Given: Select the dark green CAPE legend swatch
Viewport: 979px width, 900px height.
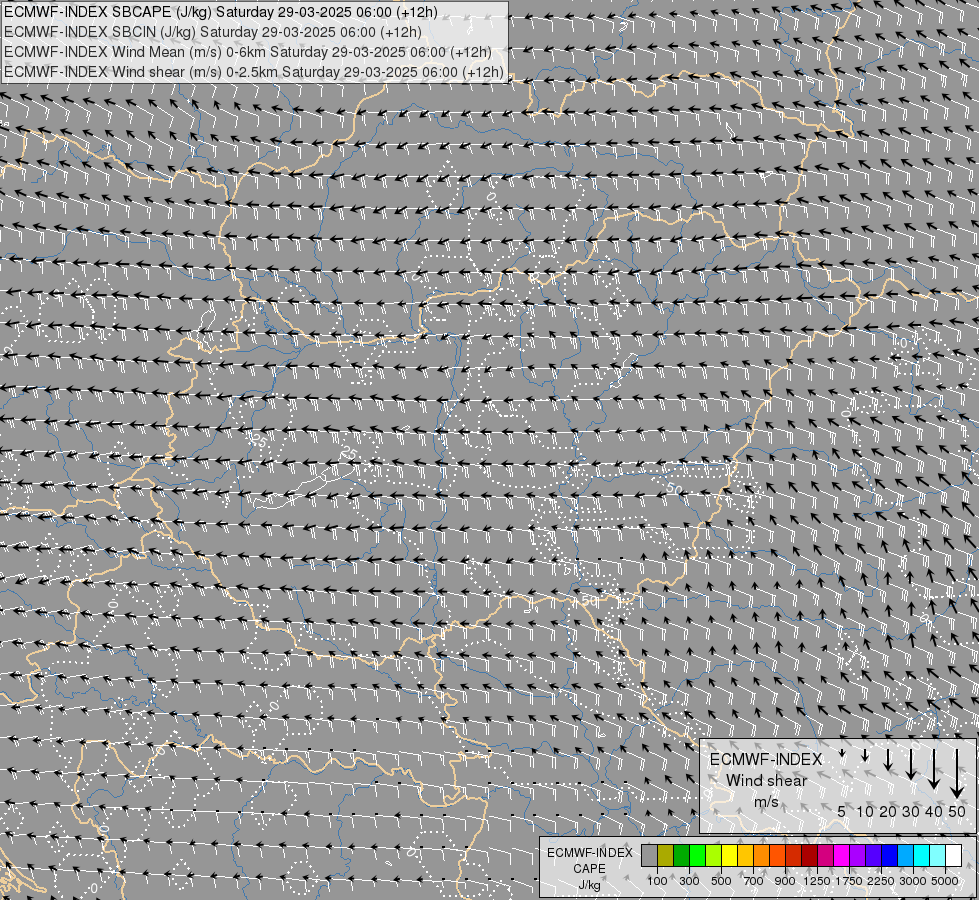Looking at the screenshot, I should pyautogui.click(x=682, y=856).
